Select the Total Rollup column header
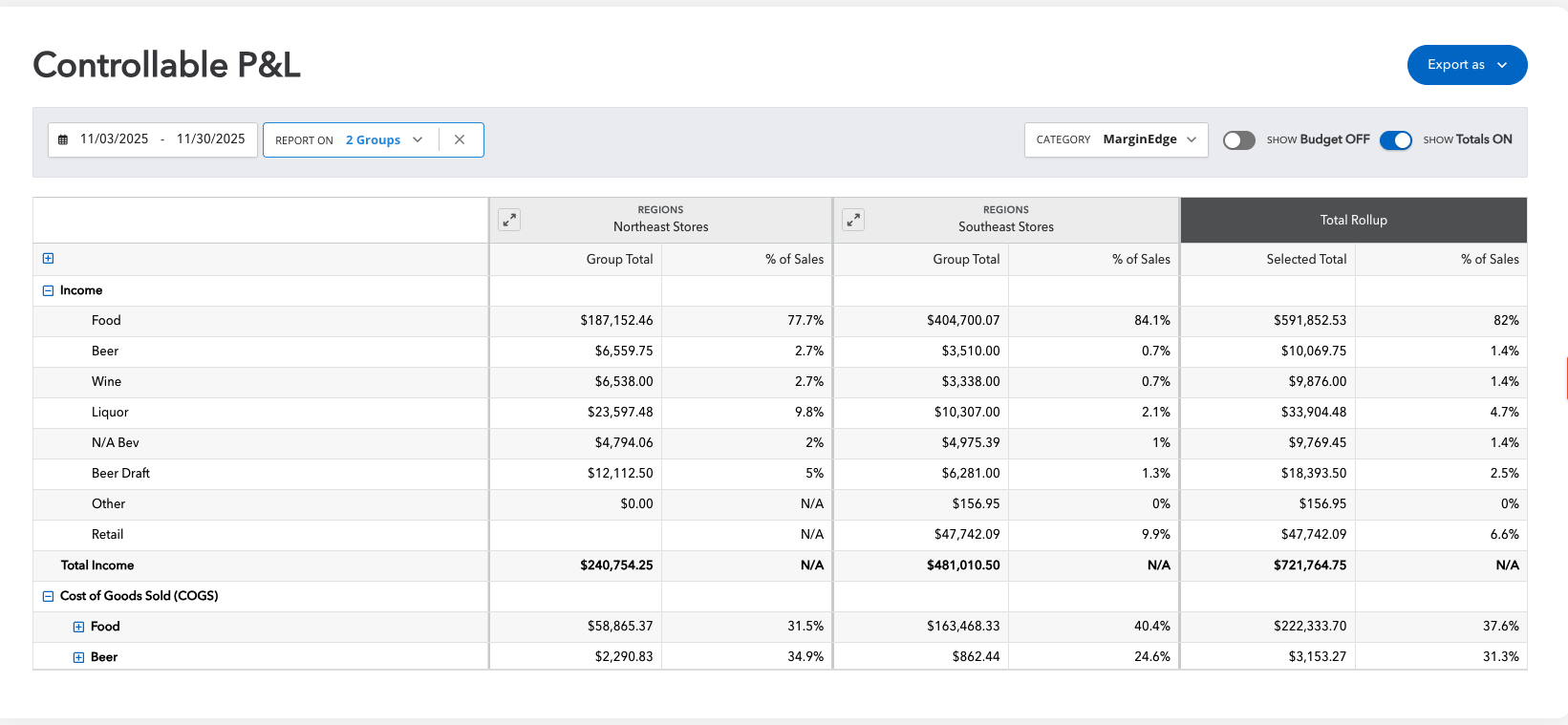 (x=1353, y=220)
